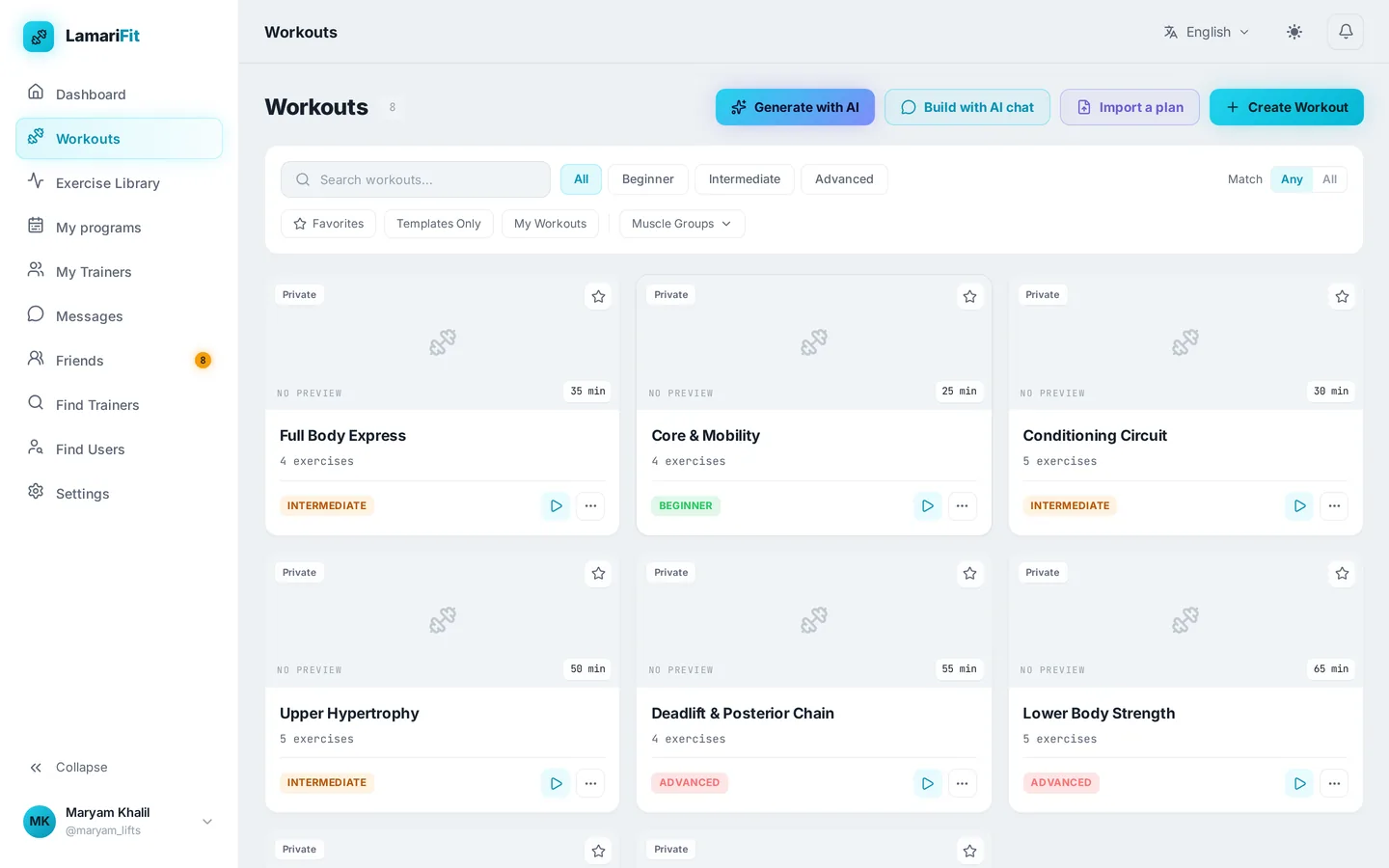The image size is (1389, 868).
Task: Play the Core & Mobility workout
Action: (928, 505)
